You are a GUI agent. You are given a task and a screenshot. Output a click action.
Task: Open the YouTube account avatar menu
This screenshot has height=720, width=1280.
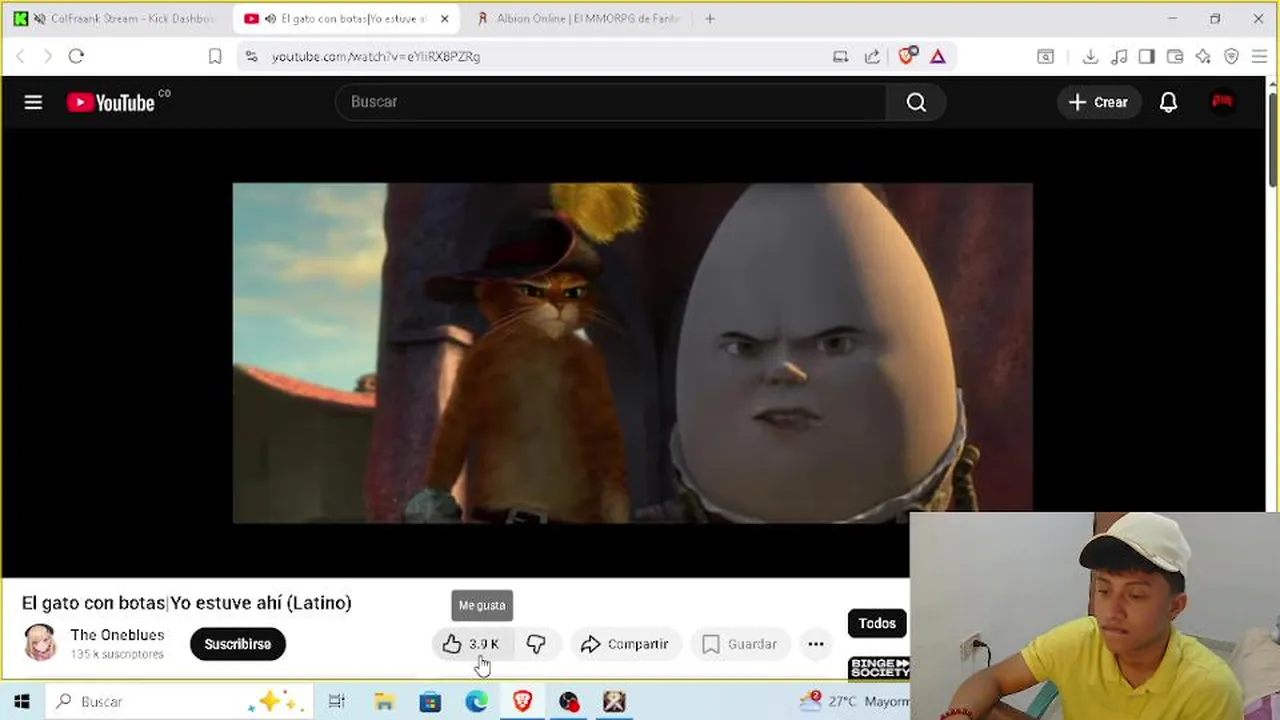click(1222, 102)
